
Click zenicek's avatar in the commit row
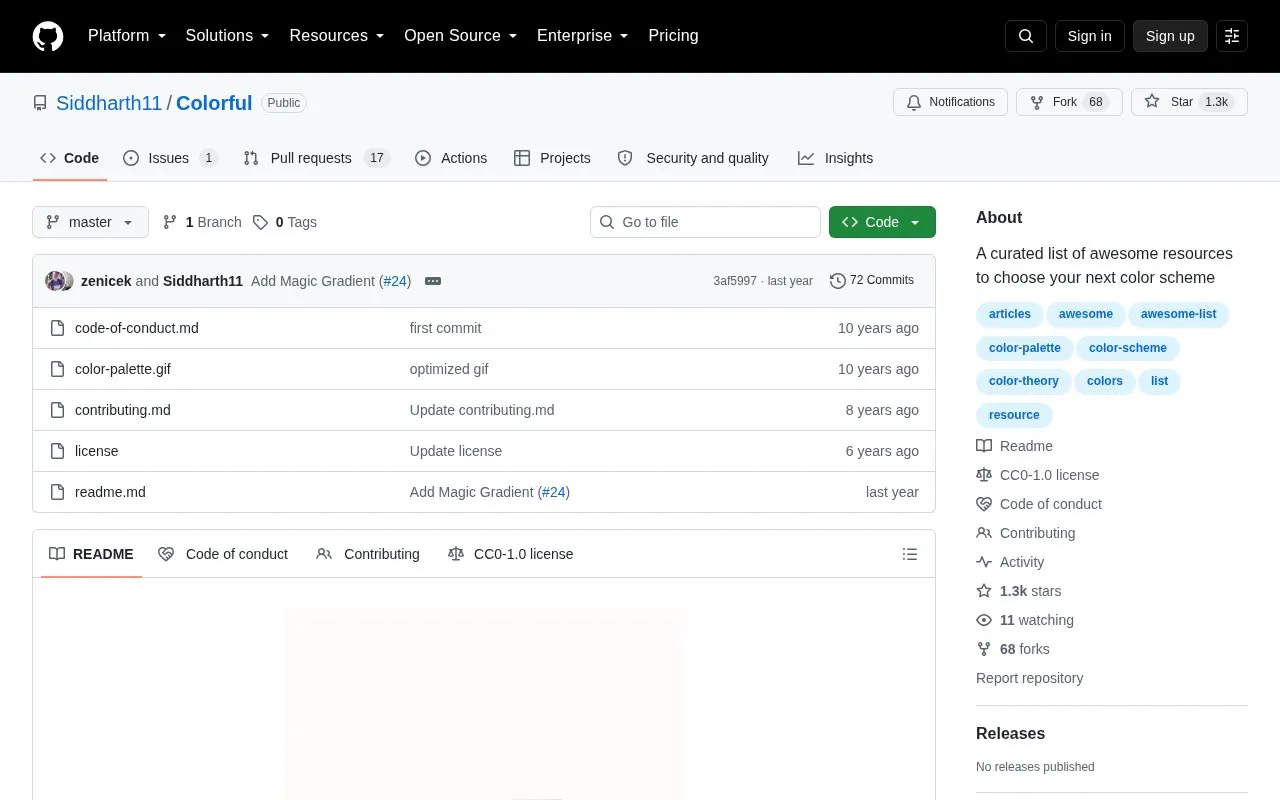pyautogui.click(x=55, y=281)
